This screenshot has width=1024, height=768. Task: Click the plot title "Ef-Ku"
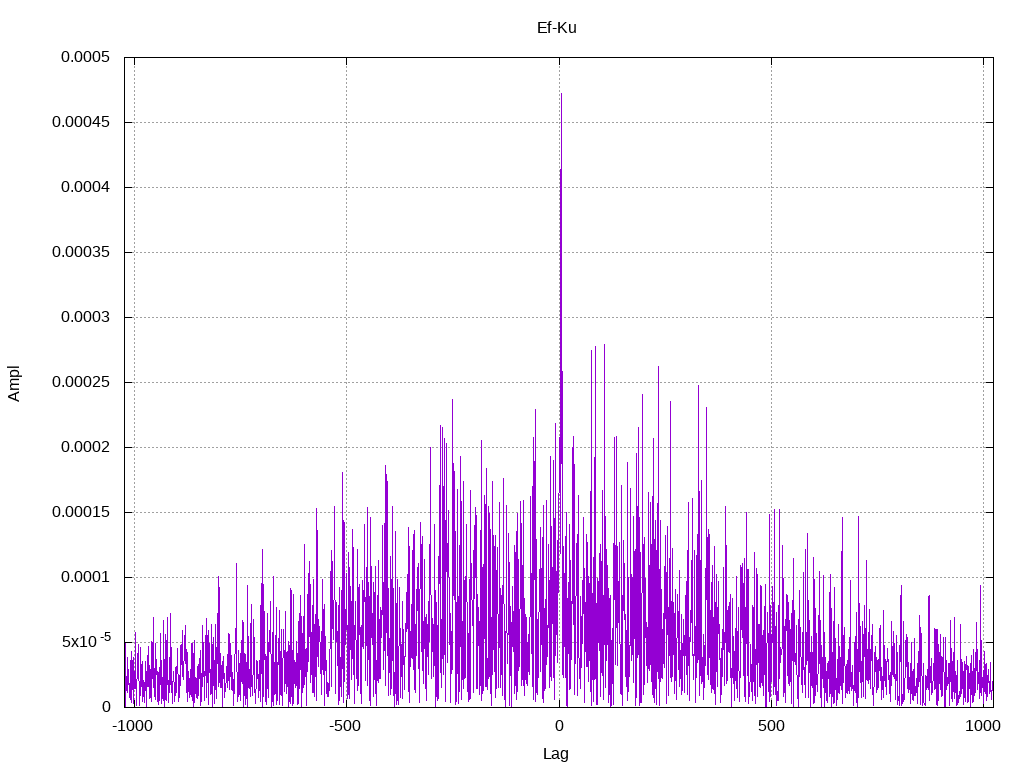pyautogui.click(x=556, y=28)
